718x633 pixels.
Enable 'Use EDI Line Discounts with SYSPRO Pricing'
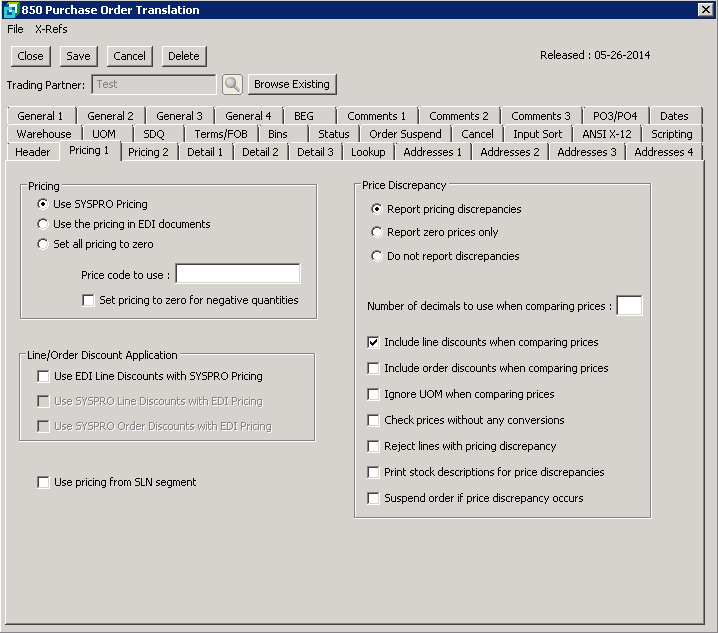pyautogui.click(x=43, y=376)
